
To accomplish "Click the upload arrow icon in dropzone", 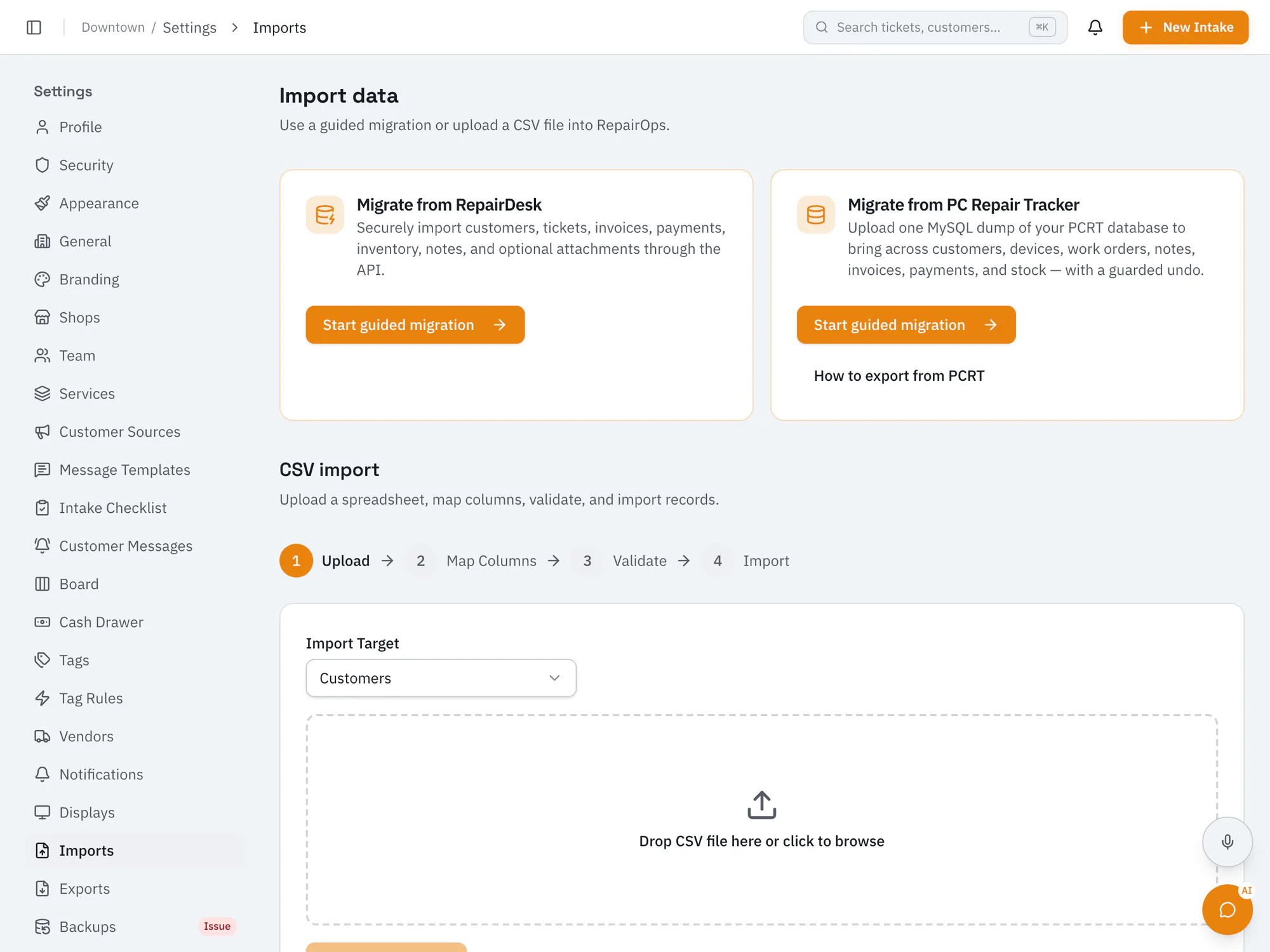I will (762, 805).
